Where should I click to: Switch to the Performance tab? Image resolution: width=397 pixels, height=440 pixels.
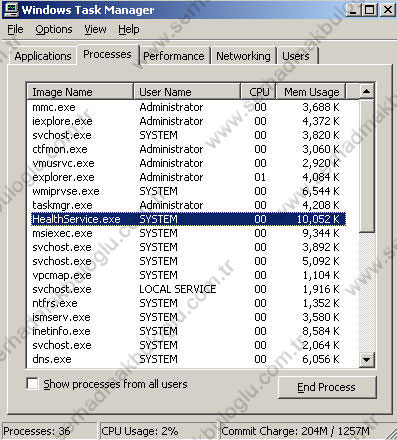click(x=174, y=56)
